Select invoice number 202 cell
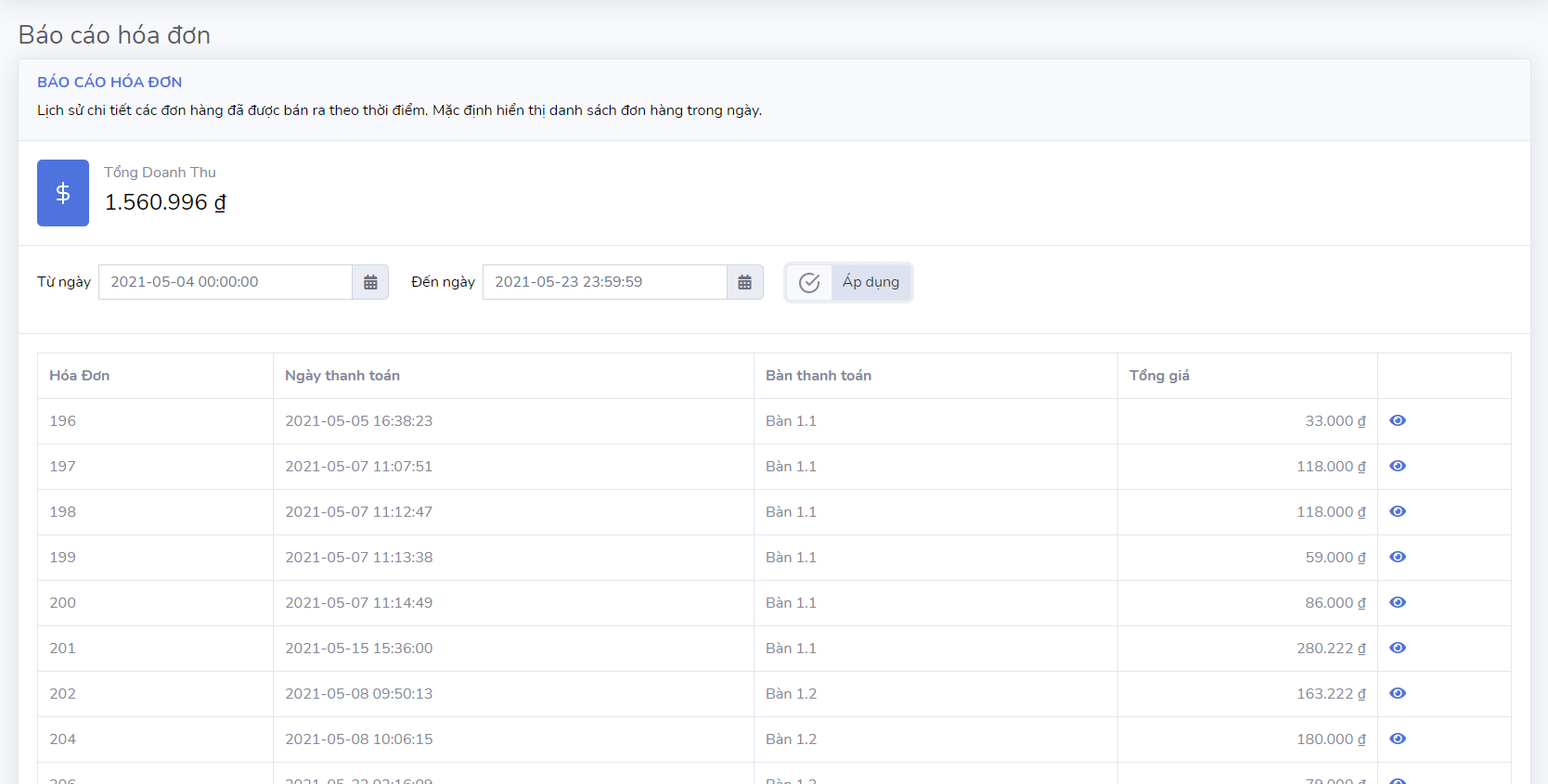This screenshot has width=1548, height=784. click(155, 694)
